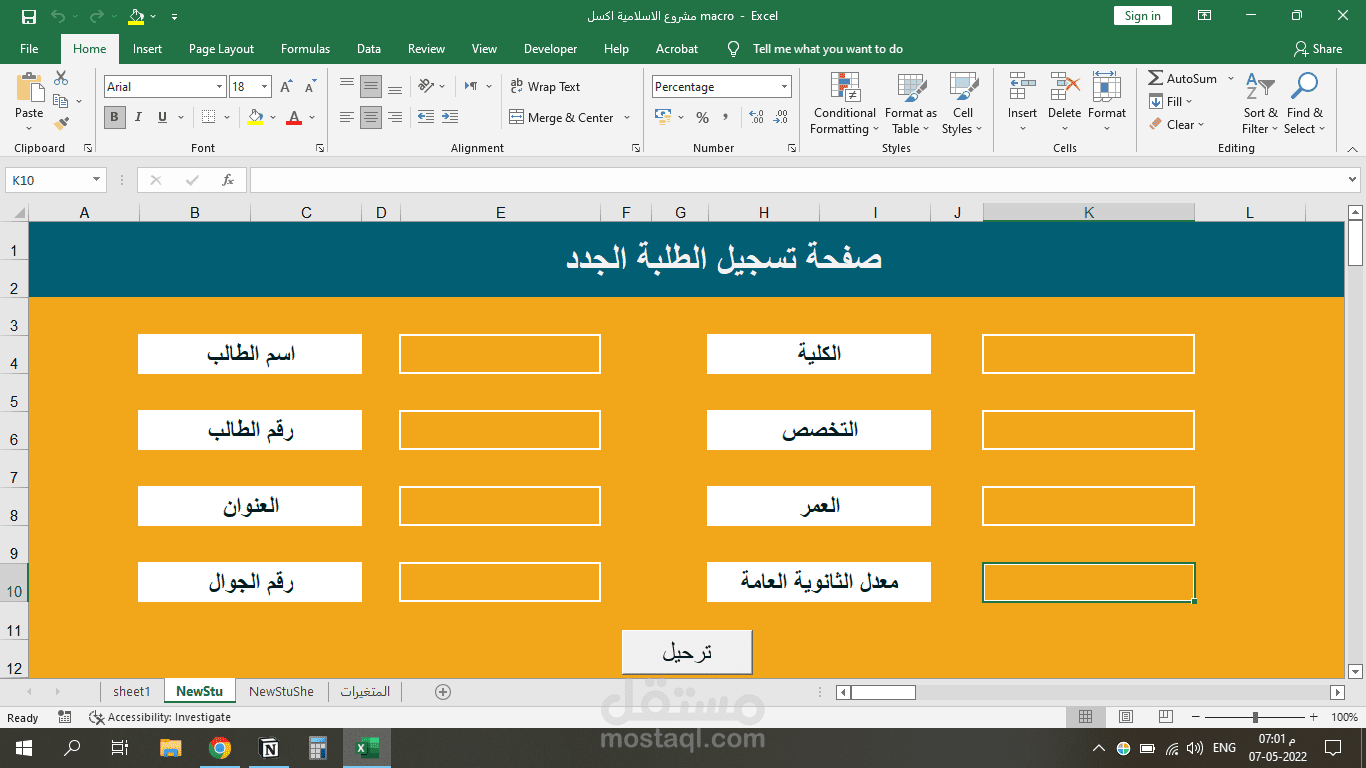Switch to Page Layout view icon
The height and width of the screenshot is (768, 1366).
tap(1125, 717)
